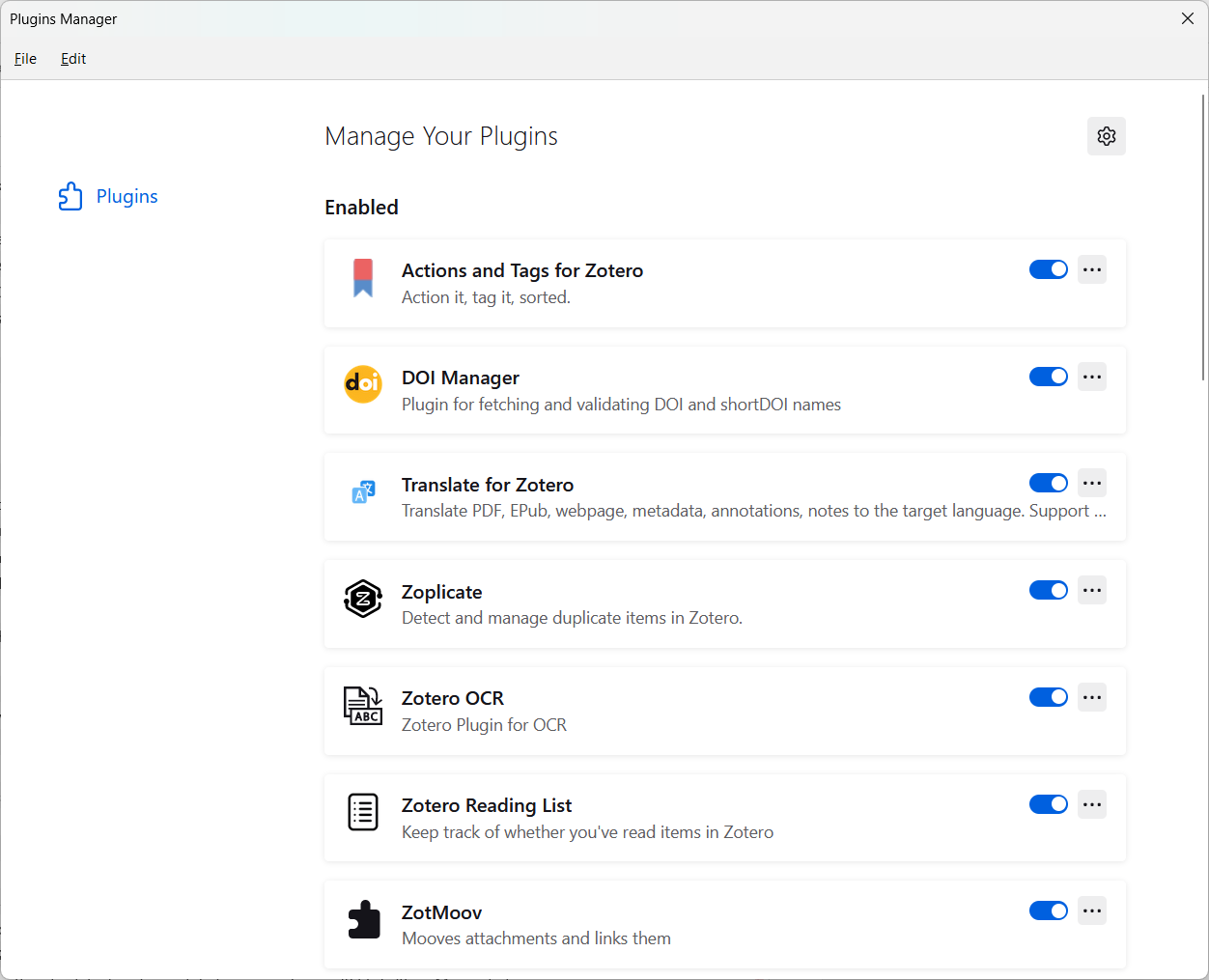Open the File menu

click(x=25, y=59)
